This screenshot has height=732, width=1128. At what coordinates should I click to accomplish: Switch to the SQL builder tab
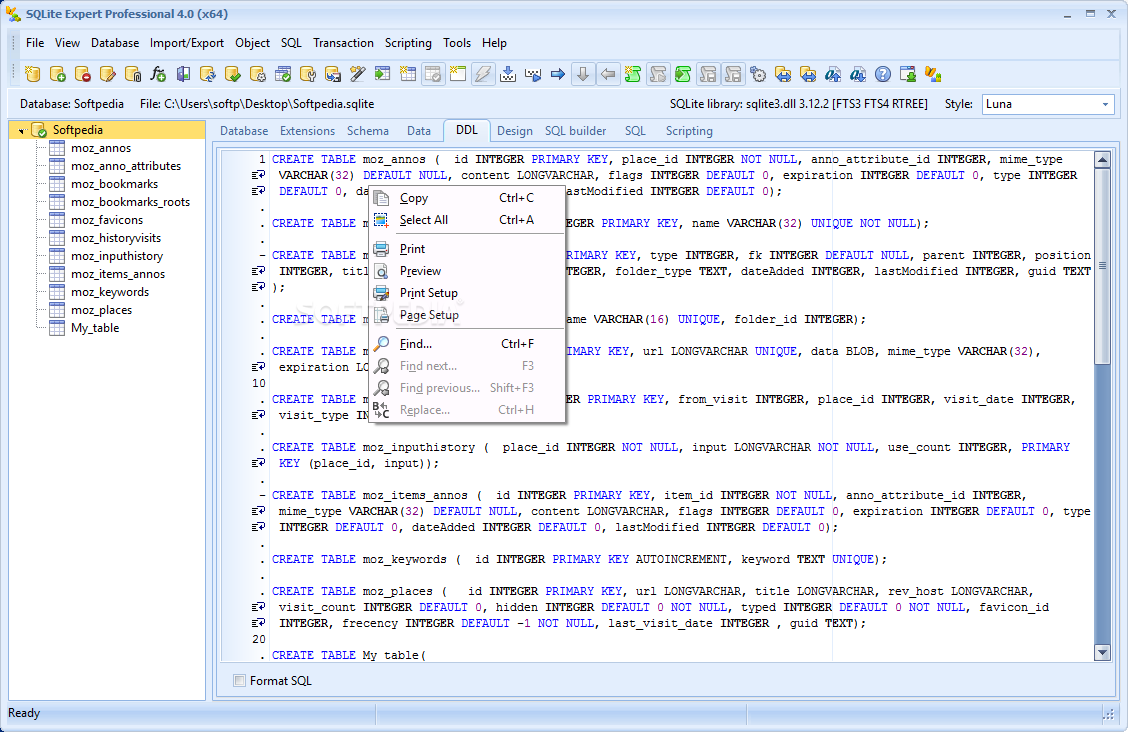pos(576,131)
